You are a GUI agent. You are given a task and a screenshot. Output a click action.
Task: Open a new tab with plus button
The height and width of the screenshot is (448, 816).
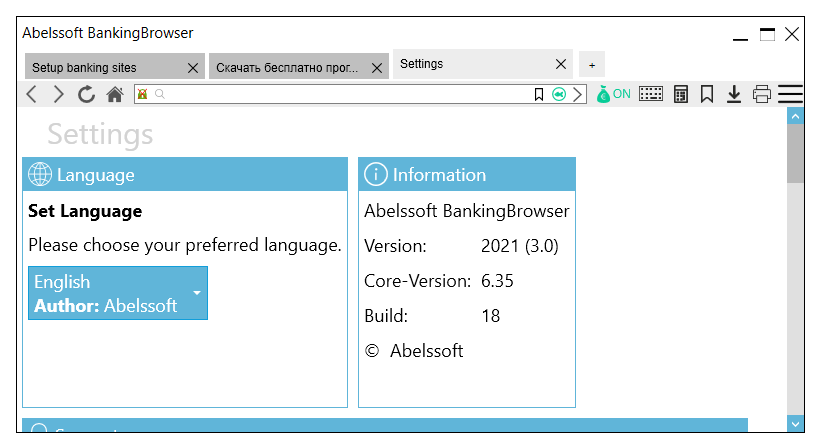coord(592,65)
